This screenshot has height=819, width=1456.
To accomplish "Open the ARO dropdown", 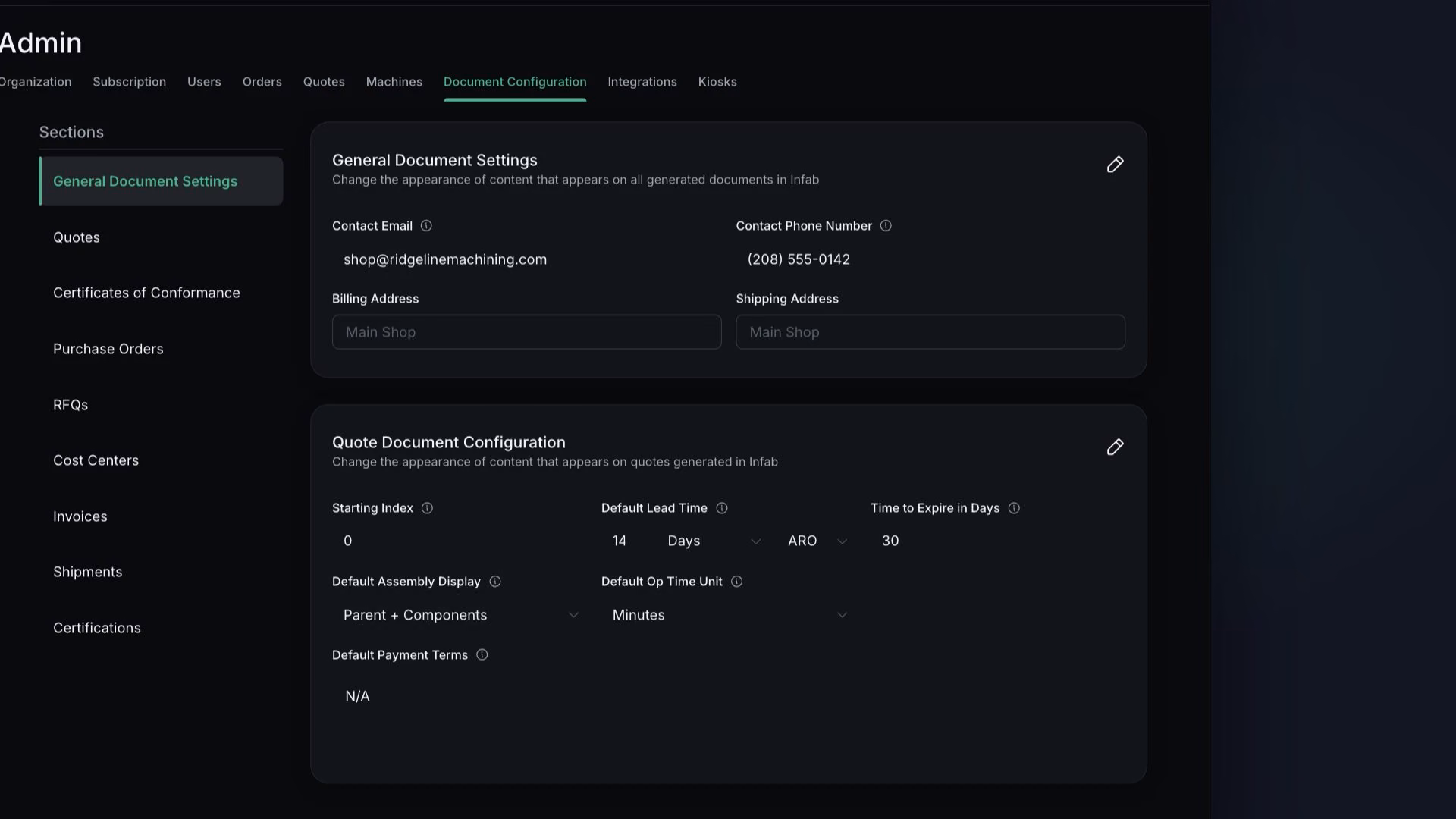I will [817, 541].
